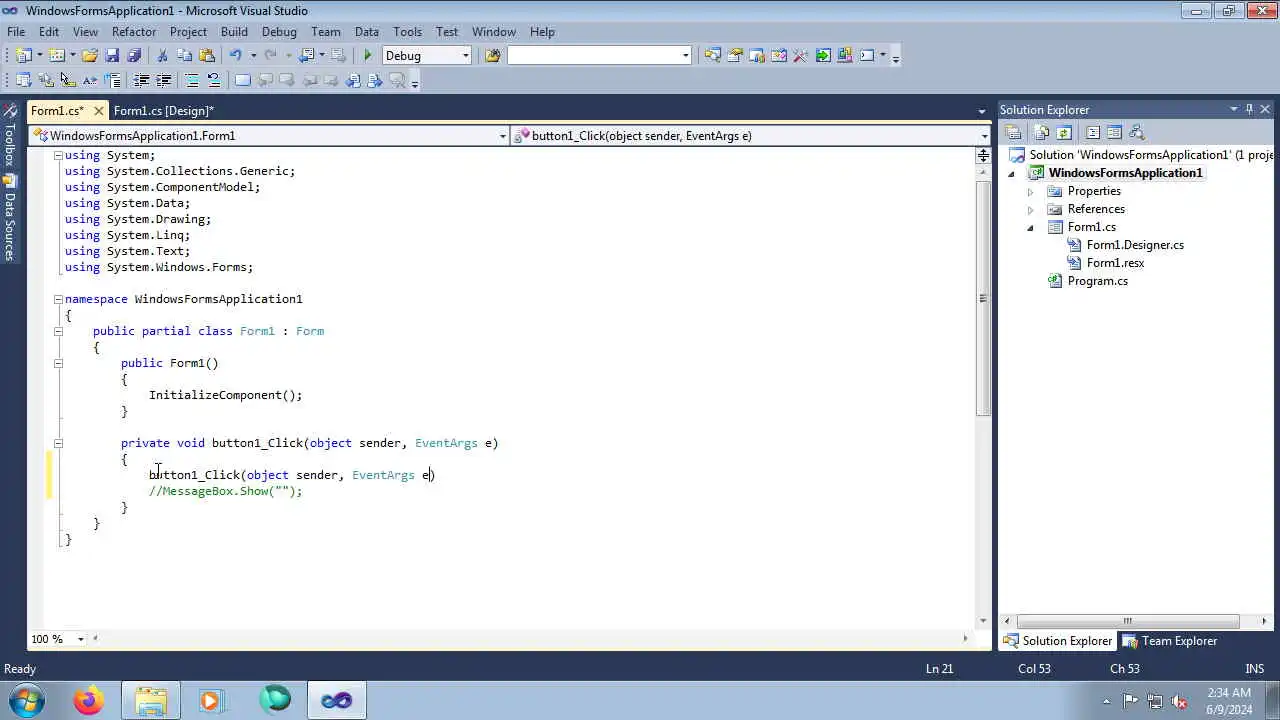Select Program.cs in Solution Explorer
The image size is (1280, 720).
[x=1097, y=281]
